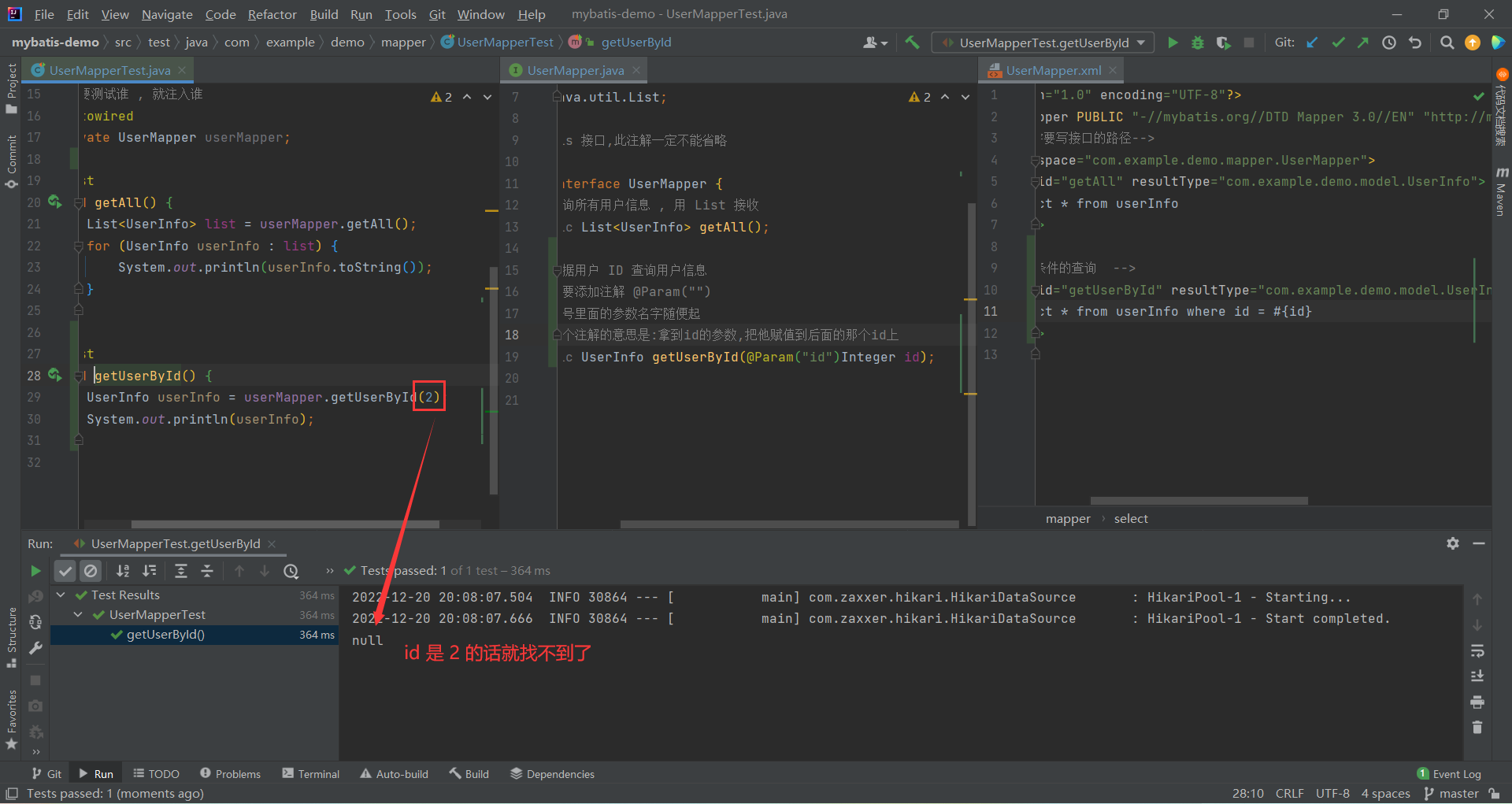Toggle Show Ignored tests filter
The image size is (1512, 804).
91,571
